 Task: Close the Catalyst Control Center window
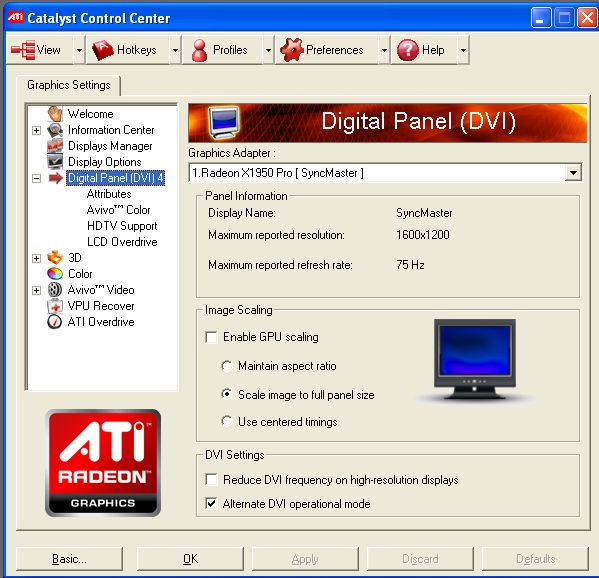587,18
